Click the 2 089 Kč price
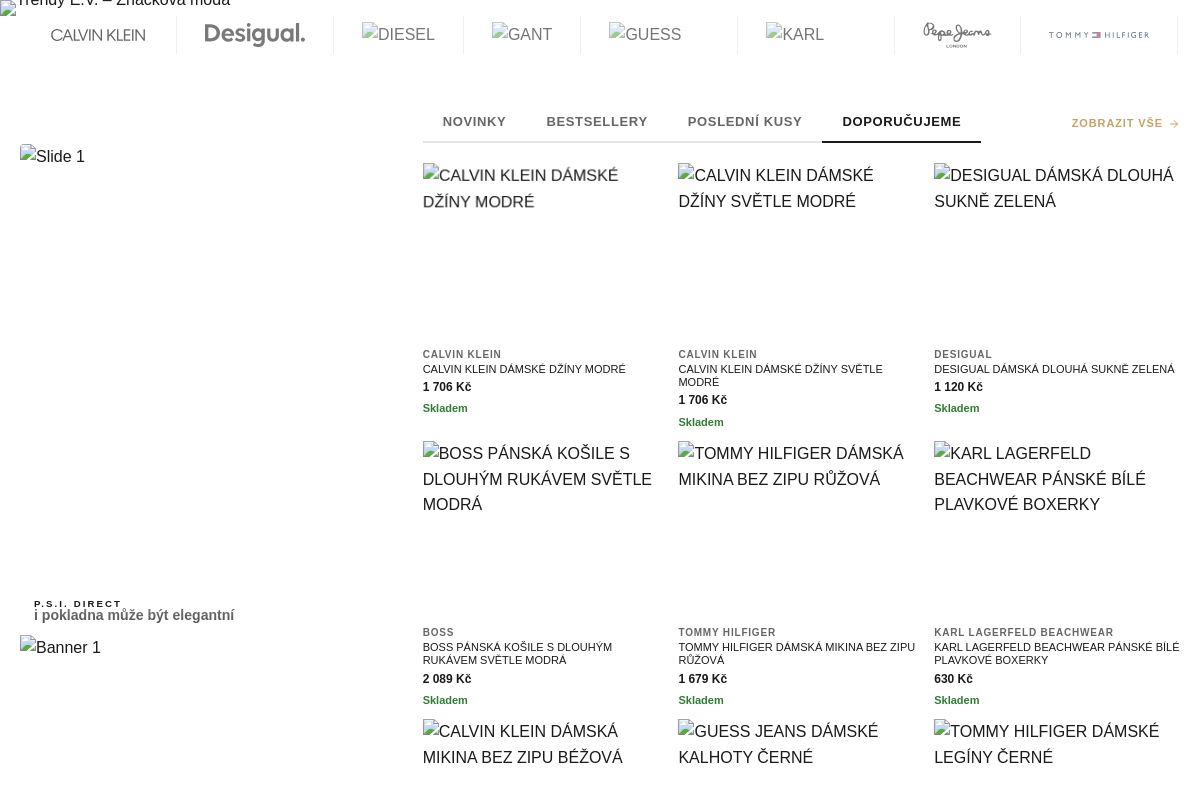This screenshot has height=800, width=1200. (x=447, y=679)
